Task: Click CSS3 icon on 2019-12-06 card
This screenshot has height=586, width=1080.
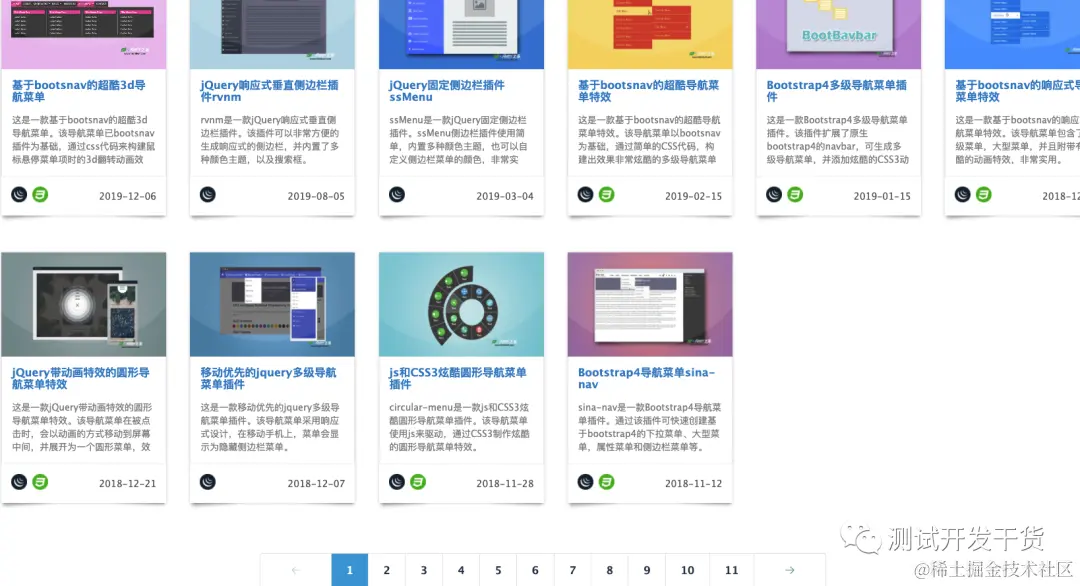Action: 41,195
